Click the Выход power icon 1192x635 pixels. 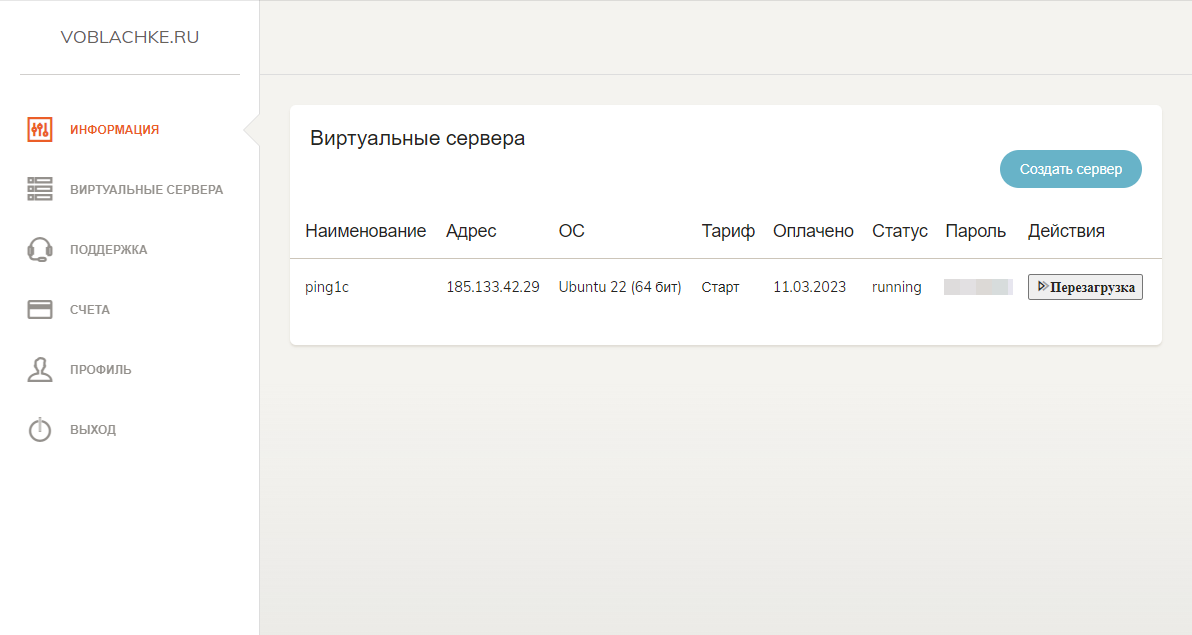click(x=39, y=429)
